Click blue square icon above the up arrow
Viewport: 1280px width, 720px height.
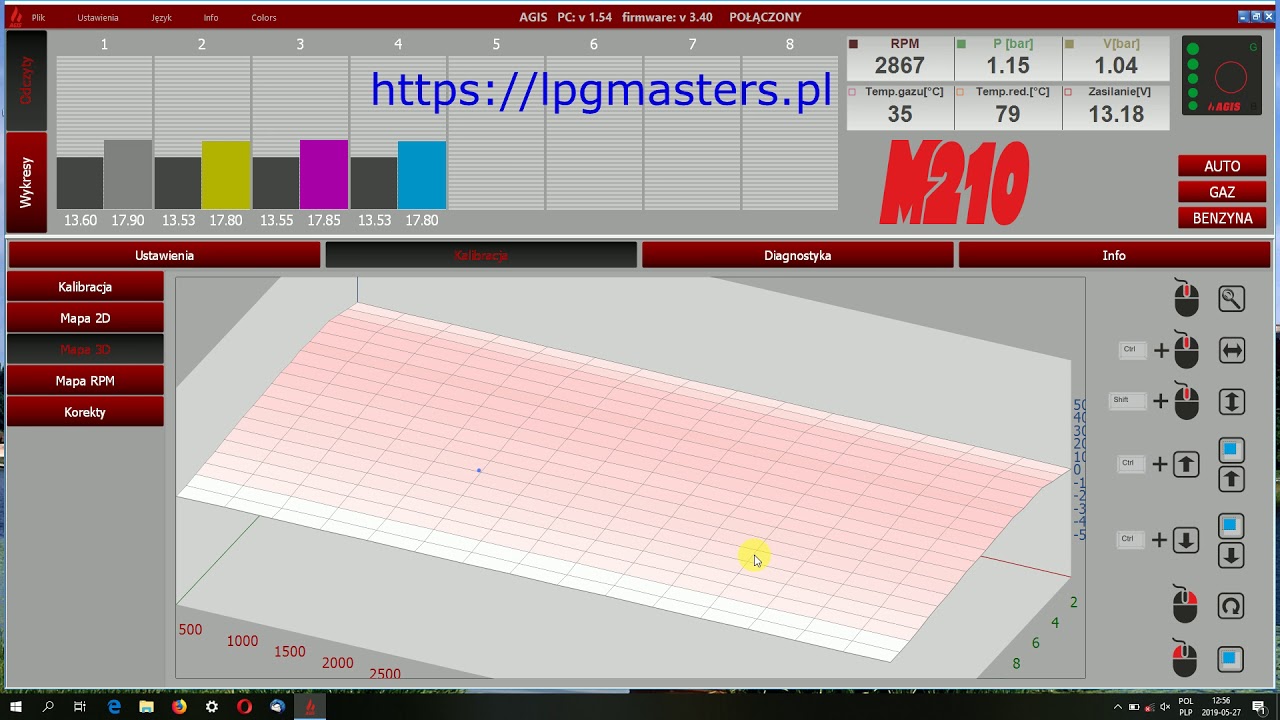point(1231,450)
